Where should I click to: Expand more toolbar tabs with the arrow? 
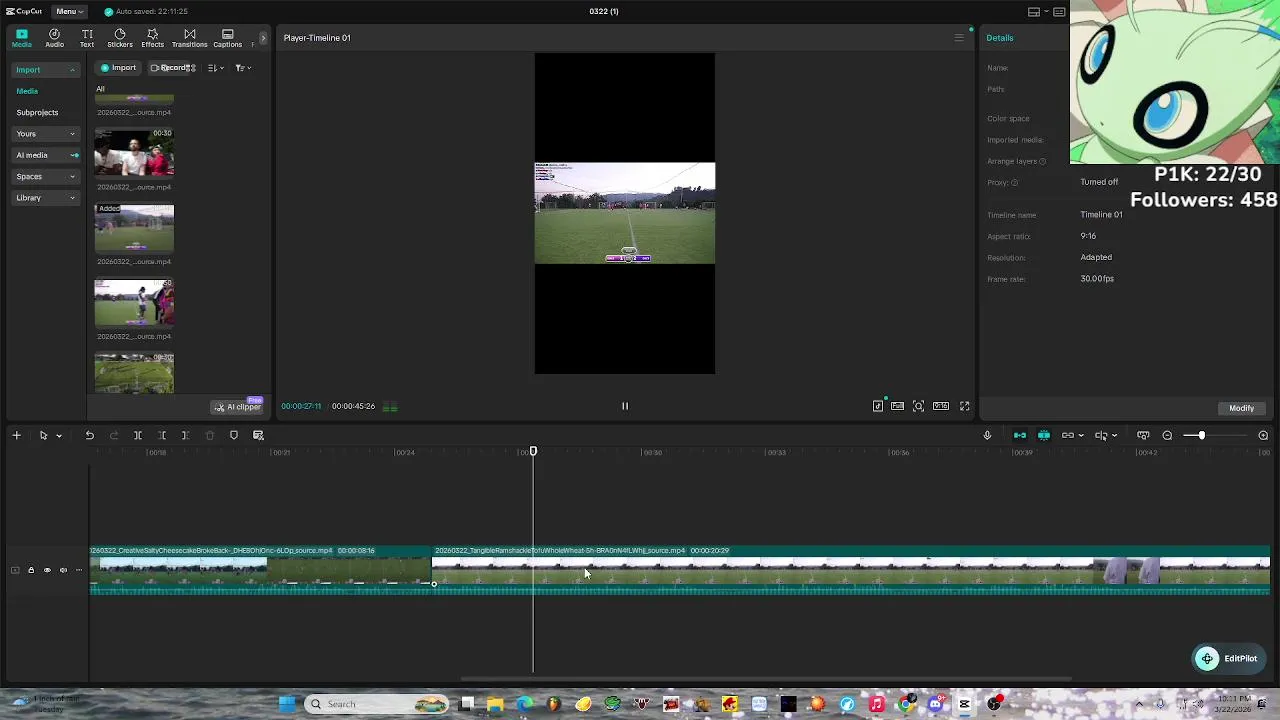(264, 38)
